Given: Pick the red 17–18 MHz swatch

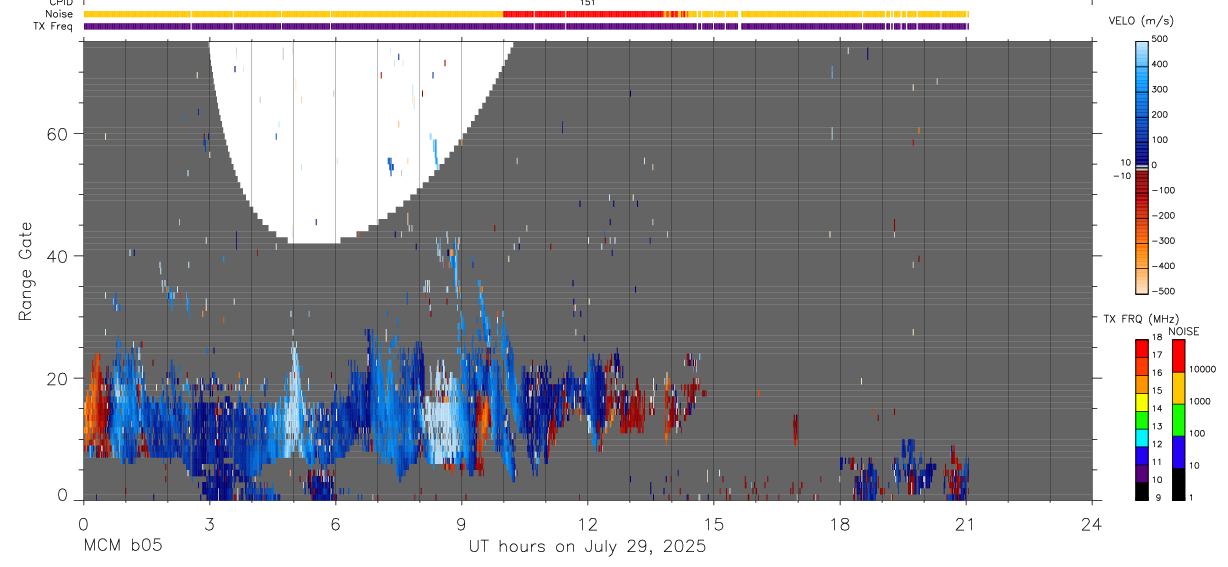Looking at the screenshot, I should click(x=1141, y=348).
